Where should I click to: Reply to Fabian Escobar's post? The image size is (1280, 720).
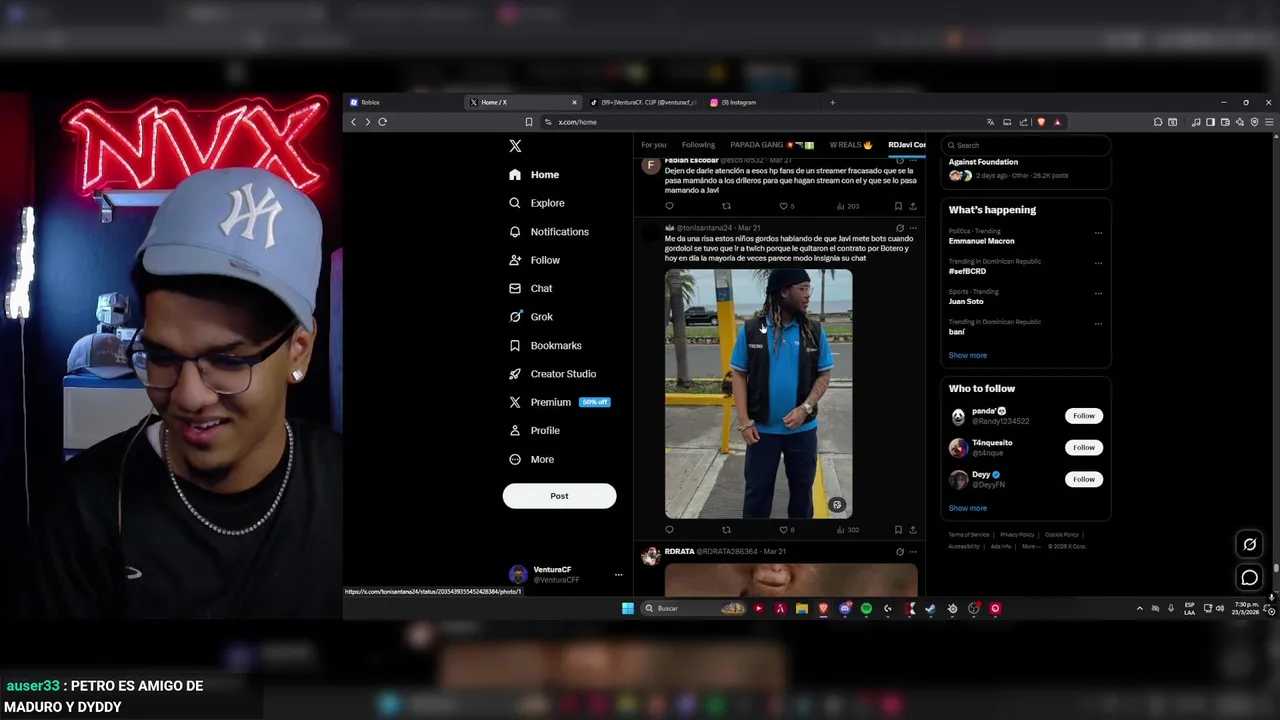pyautogui.click(x=669, y=206)
